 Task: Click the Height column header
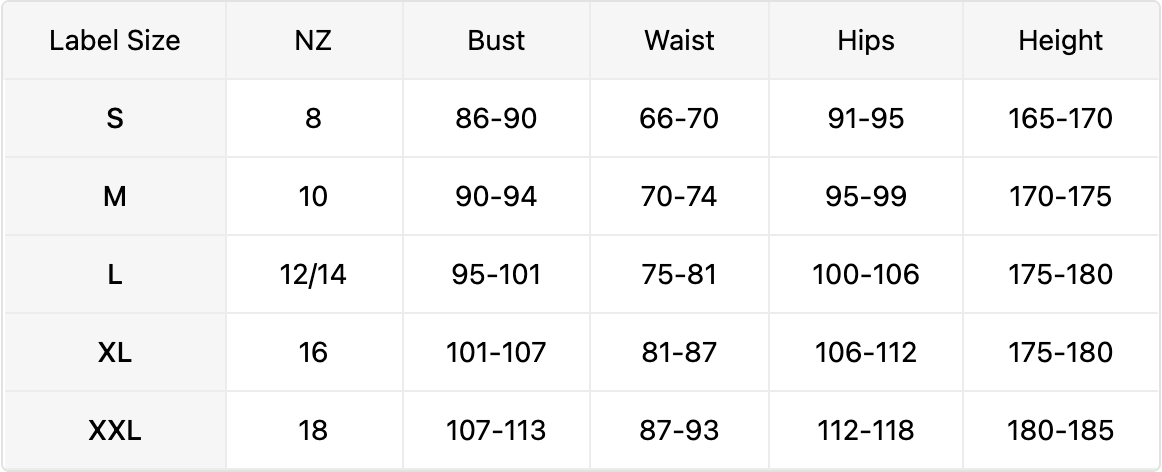(x=1060, y=41)
